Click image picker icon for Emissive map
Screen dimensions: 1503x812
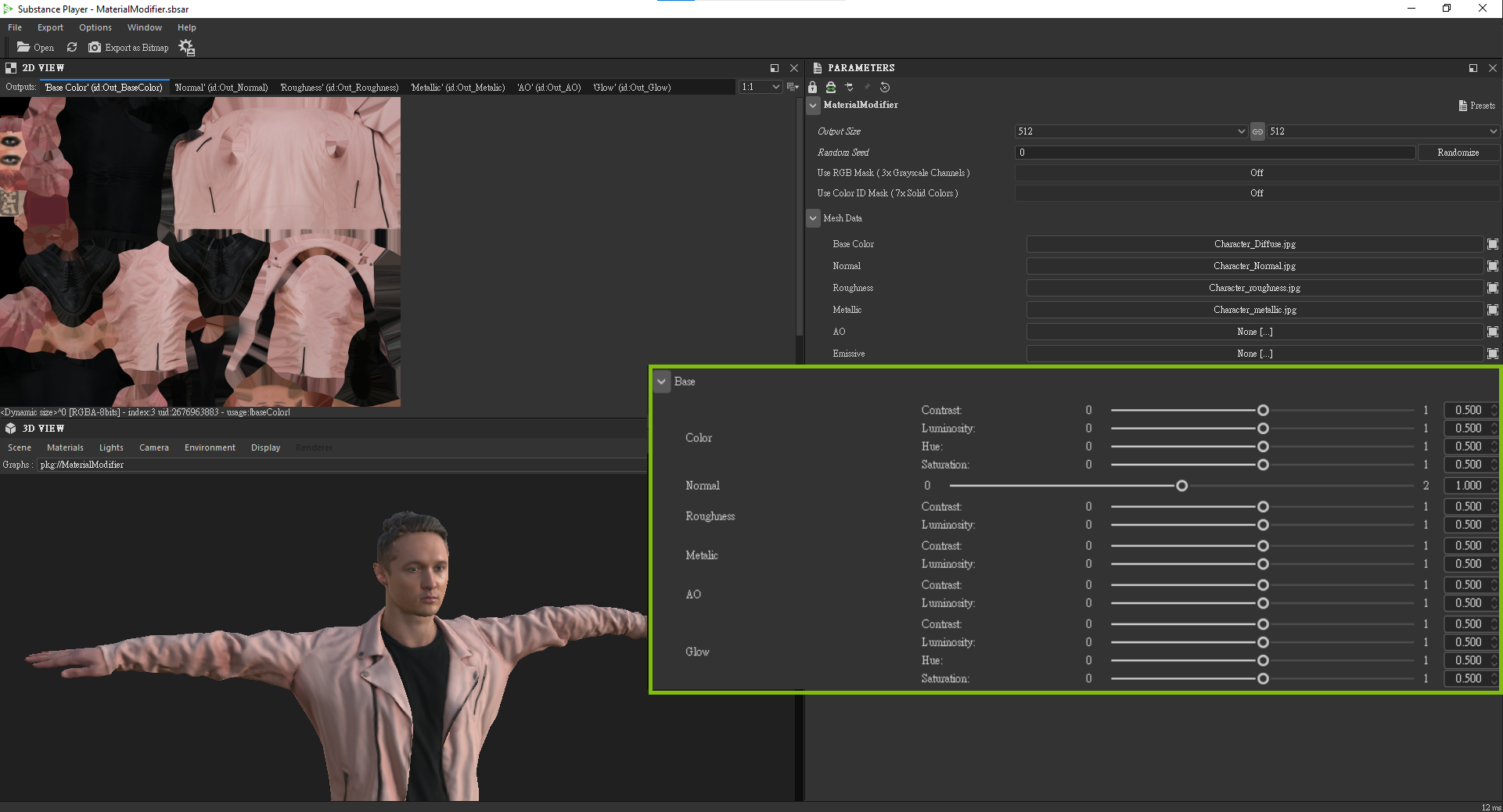click(1493, 354)
